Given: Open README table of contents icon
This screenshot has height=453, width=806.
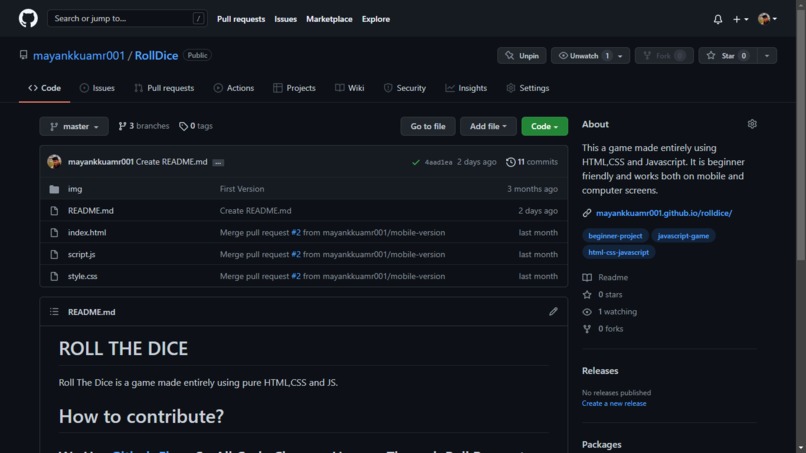Looking at the screenshot, I should pos(54,312).
